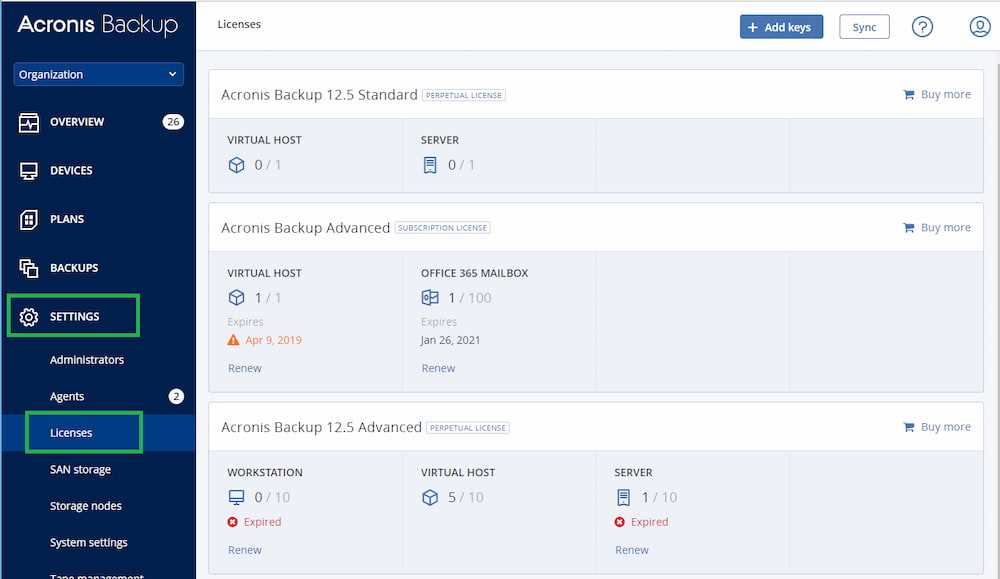Select SAN storage in settings submenu

(x=80, y=469)
